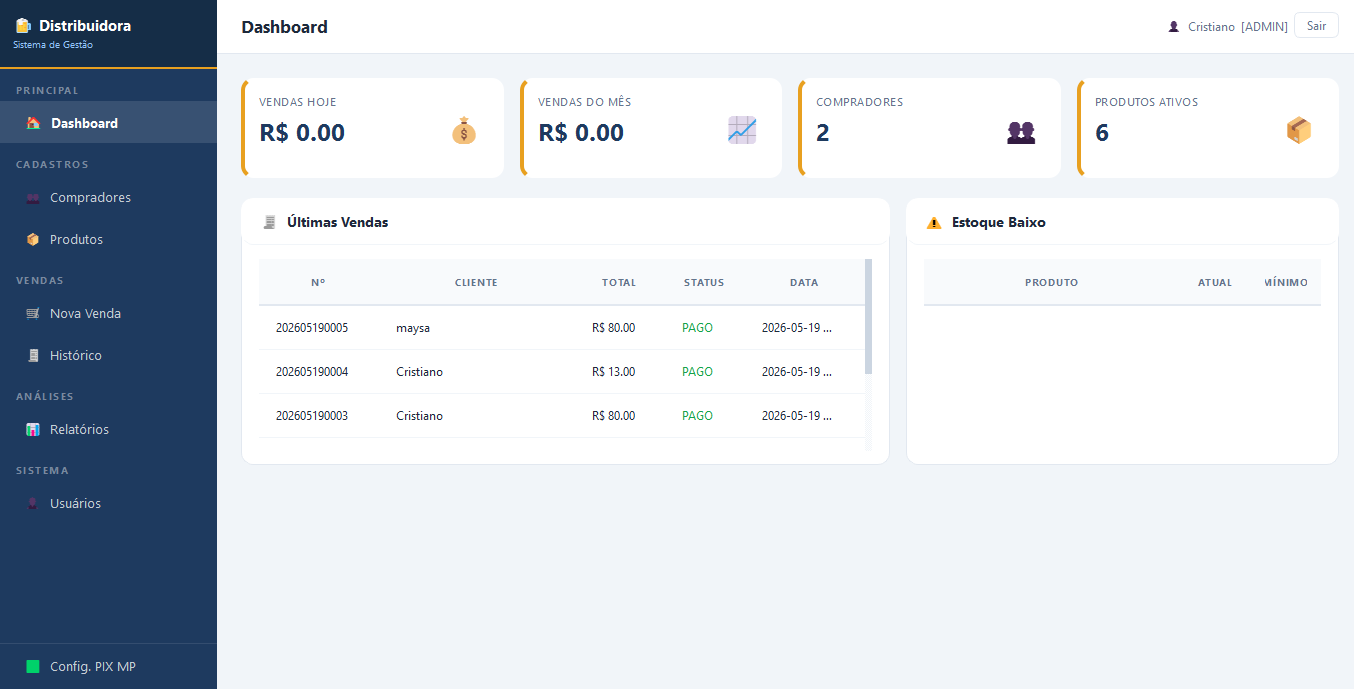Click the STATUS column header

(704, 283)
